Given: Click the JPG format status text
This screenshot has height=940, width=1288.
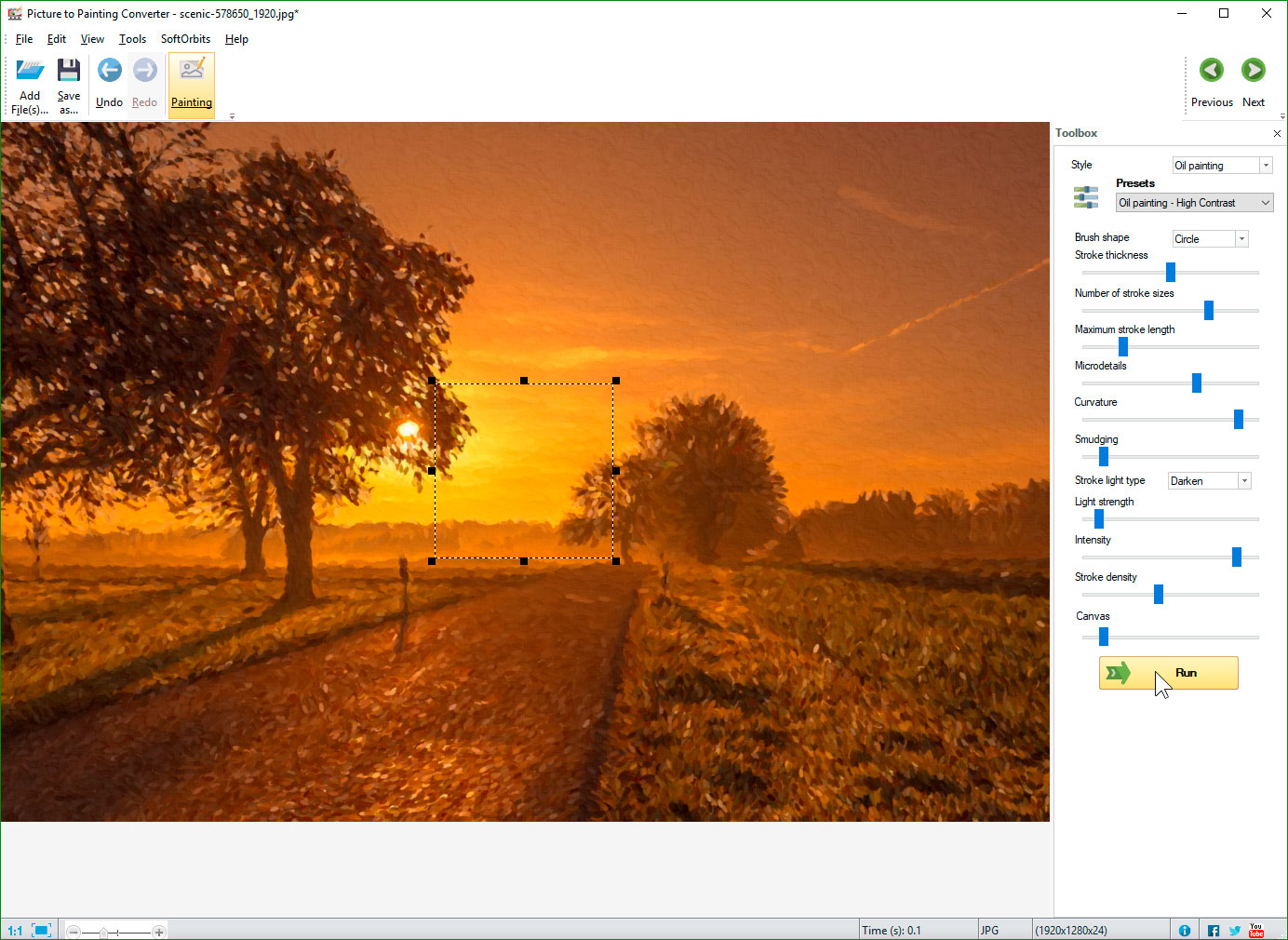Looking at the screenshot, I should coord(989,931).
